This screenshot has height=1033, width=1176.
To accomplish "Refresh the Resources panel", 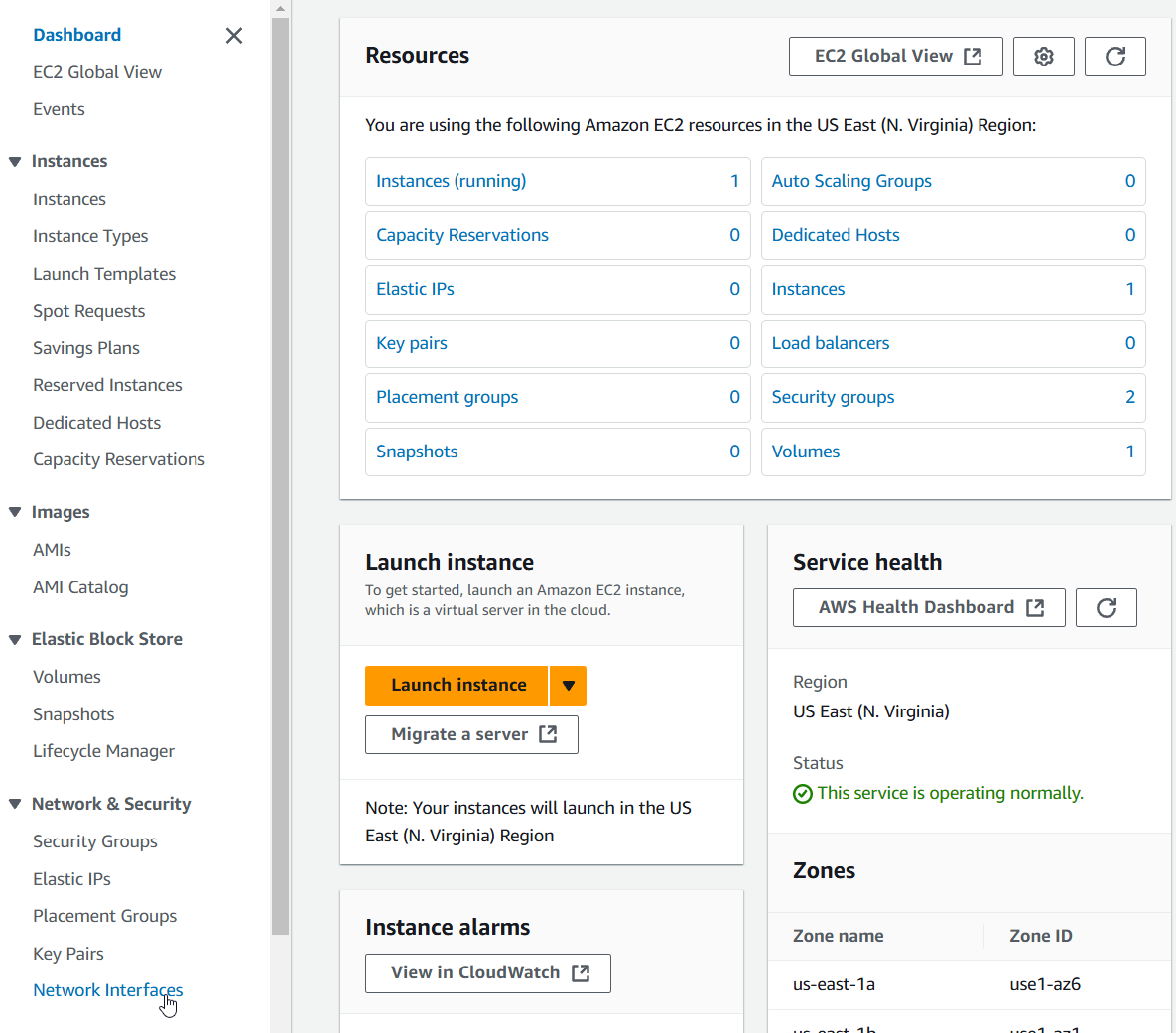I will [x=1115, y=57].
